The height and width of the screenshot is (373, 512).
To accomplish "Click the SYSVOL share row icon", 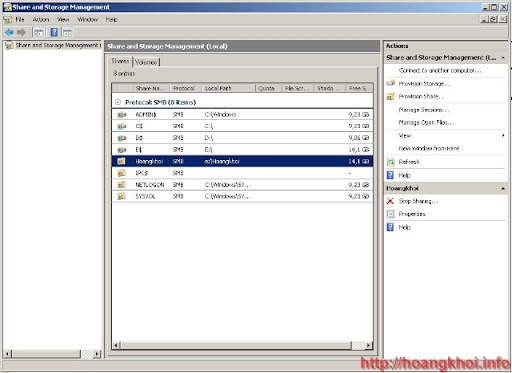I will [x=121, y=196].
